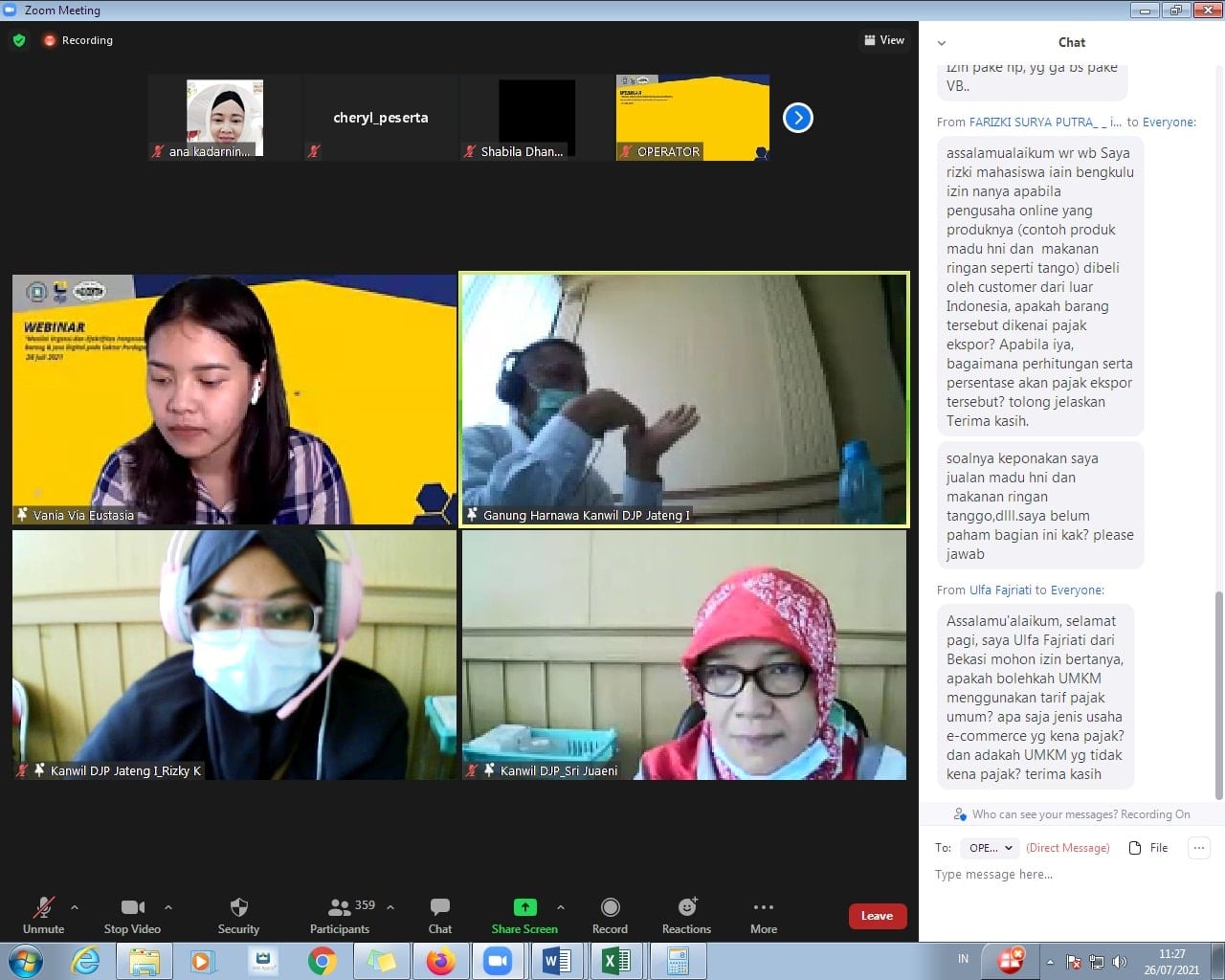Open chat more options ellipsis button

tap(1198, 848)
